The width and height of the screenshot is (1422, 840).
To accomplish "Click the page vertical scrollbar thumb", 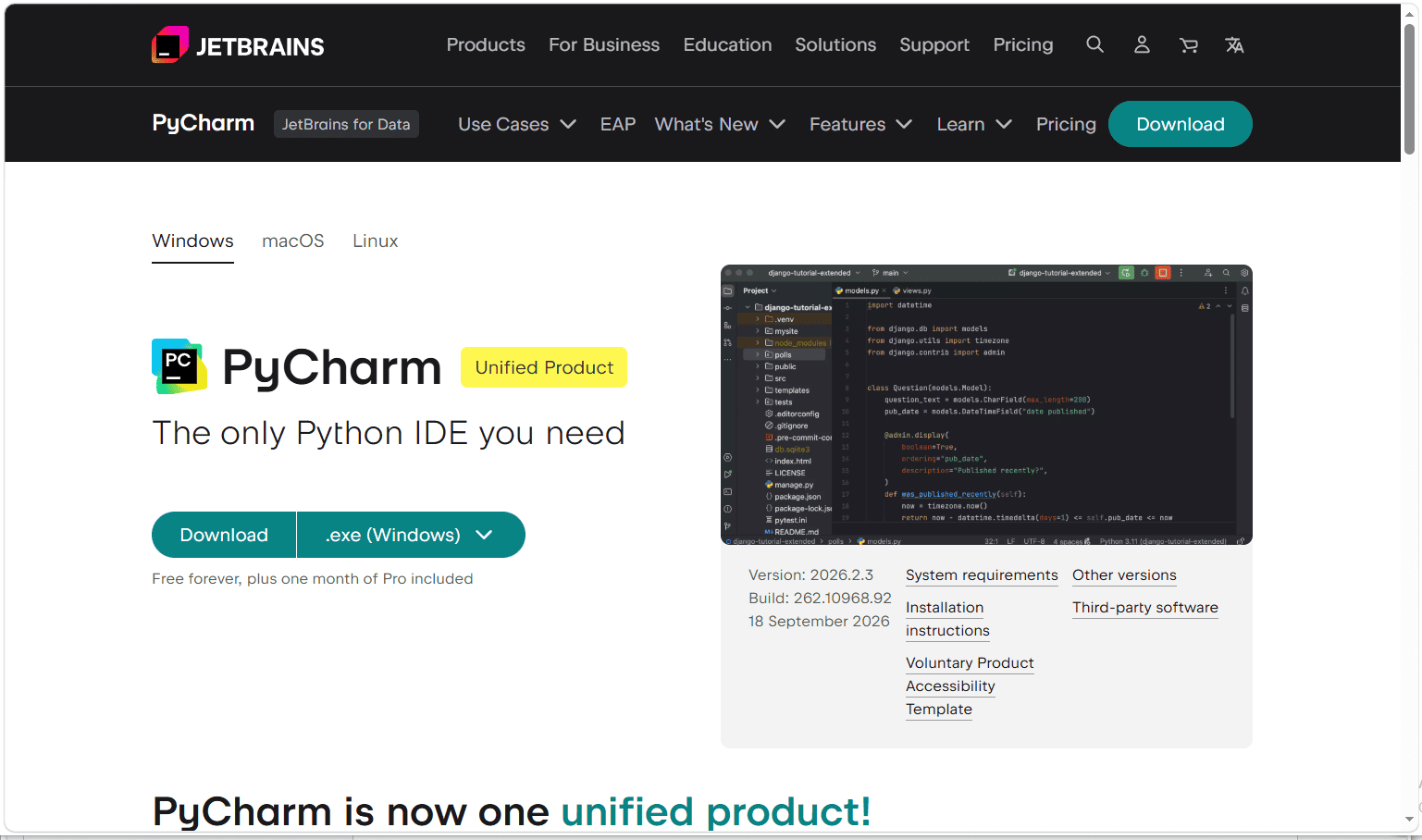I will coord(1410,89).
